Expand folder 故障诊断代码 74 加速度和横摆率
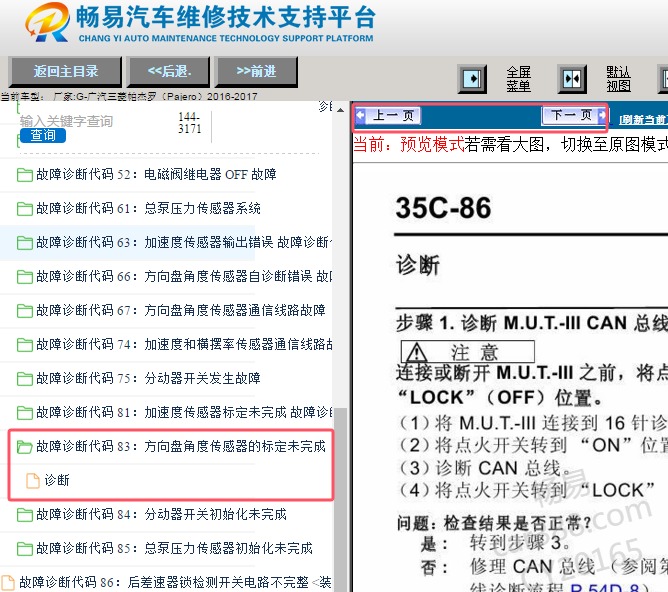This screenshot has width=668, height=592. tap(175, 345)
